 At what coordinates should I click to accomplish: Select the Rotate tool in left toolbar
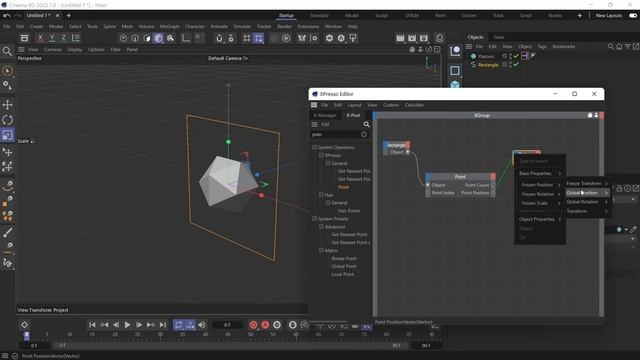click(7, 120)
